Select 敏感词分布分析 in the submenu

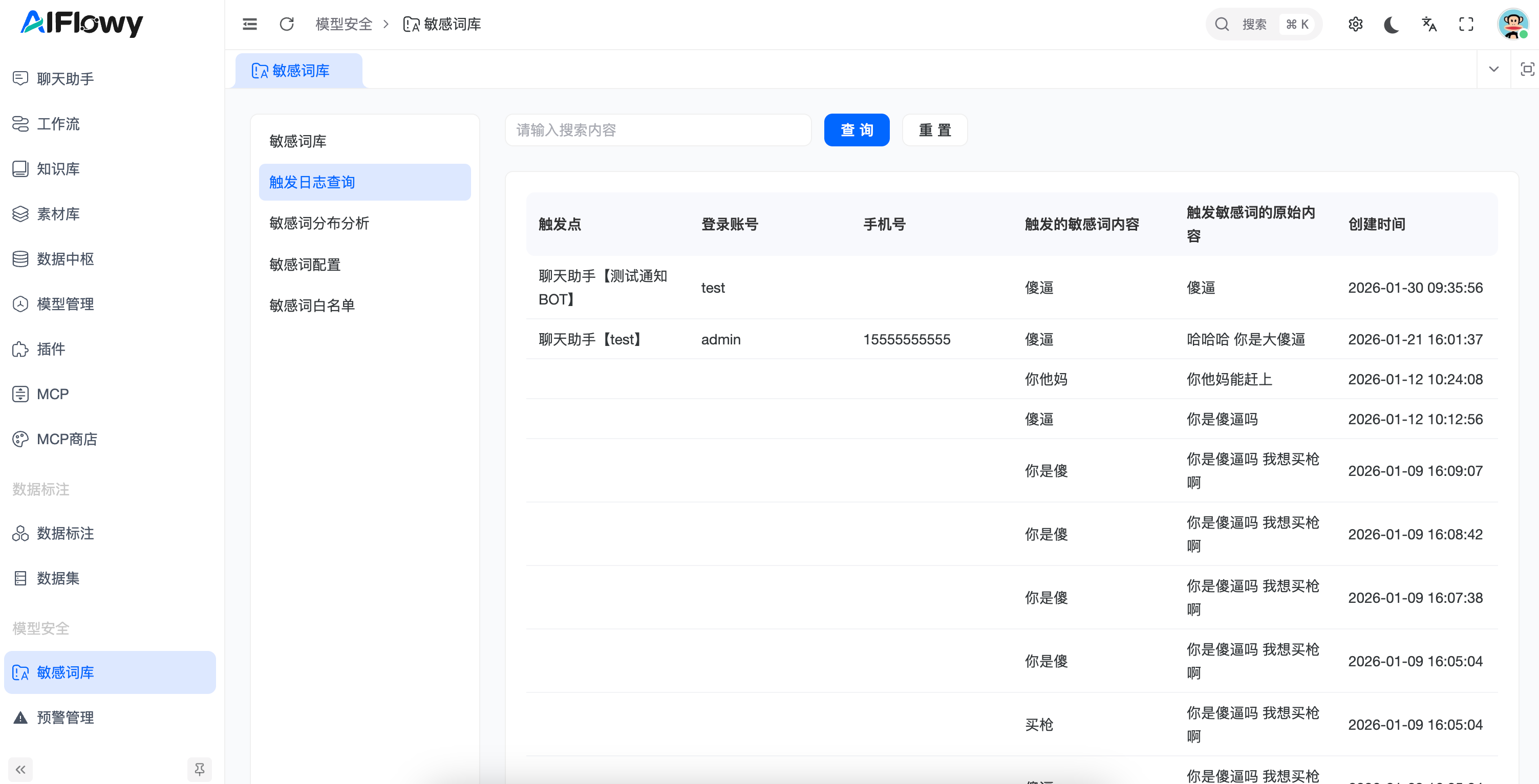[x=319, y=223]
